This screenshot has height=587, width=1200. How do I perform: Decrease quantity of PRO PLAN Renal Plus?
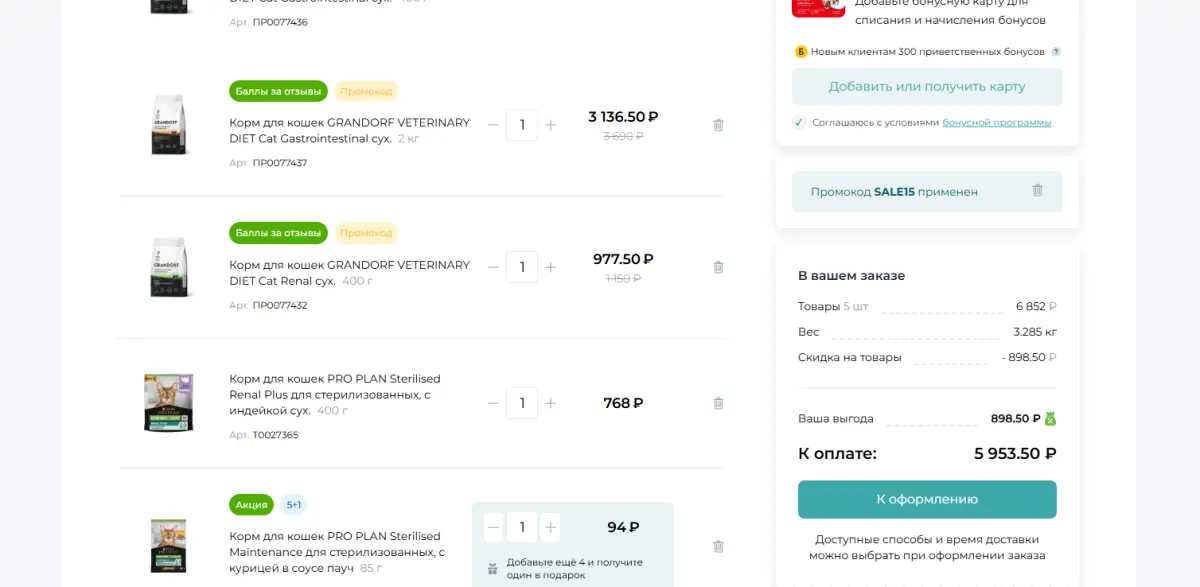pos(493,403)
